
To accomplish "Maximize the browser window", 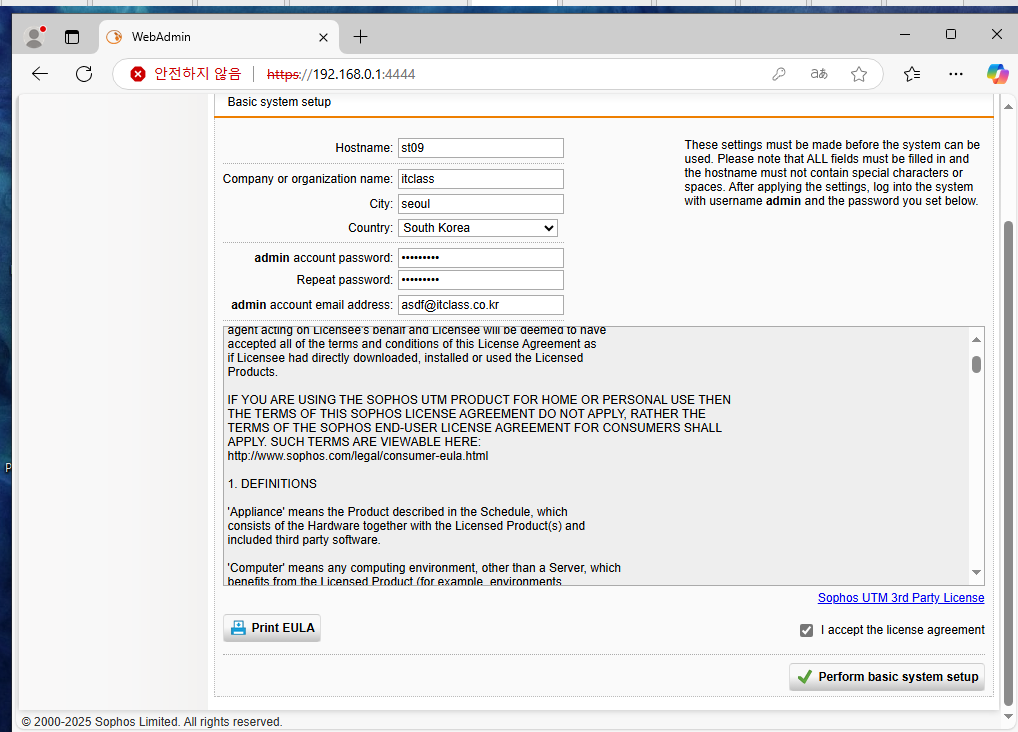I will (x=950, y=34).
